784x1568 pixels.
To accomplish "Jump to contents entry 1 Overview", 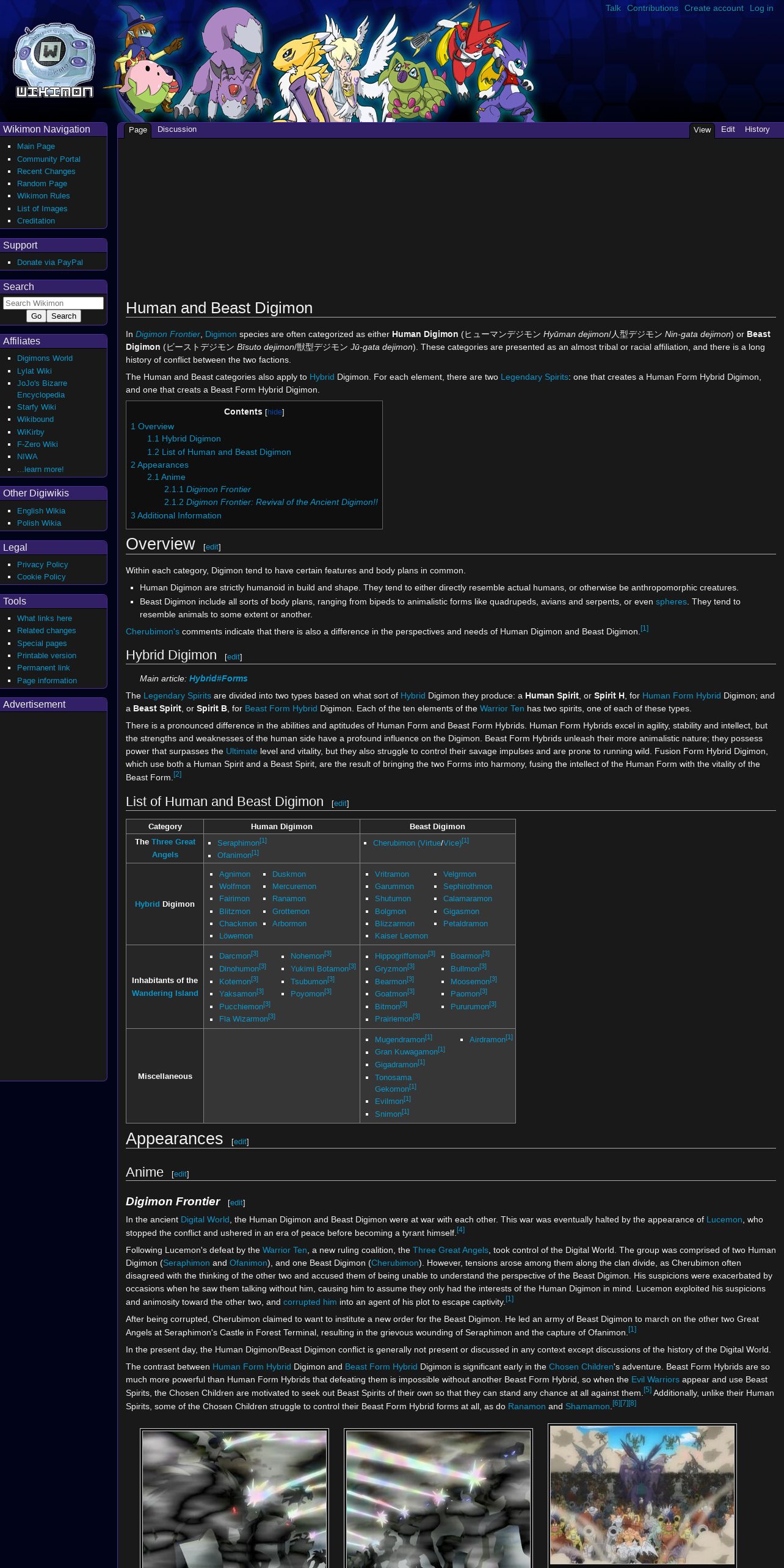I will coord(152,427).
